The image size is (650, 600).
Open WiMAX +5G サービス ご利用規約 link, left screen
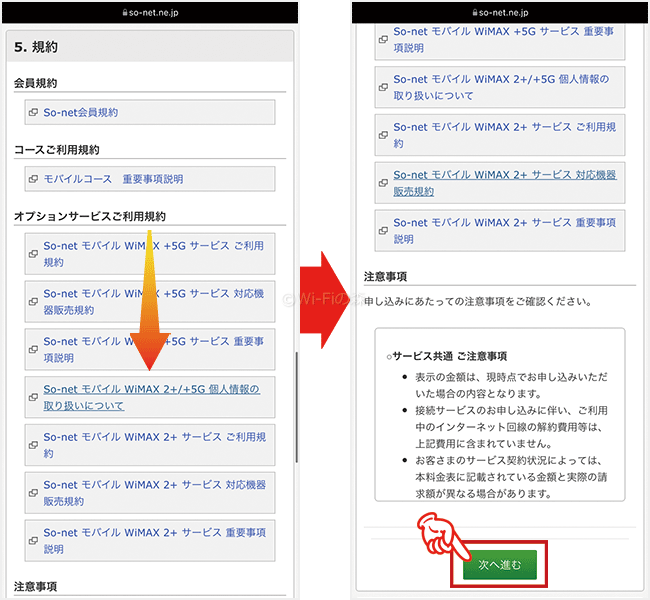click(x=153, y=254)
